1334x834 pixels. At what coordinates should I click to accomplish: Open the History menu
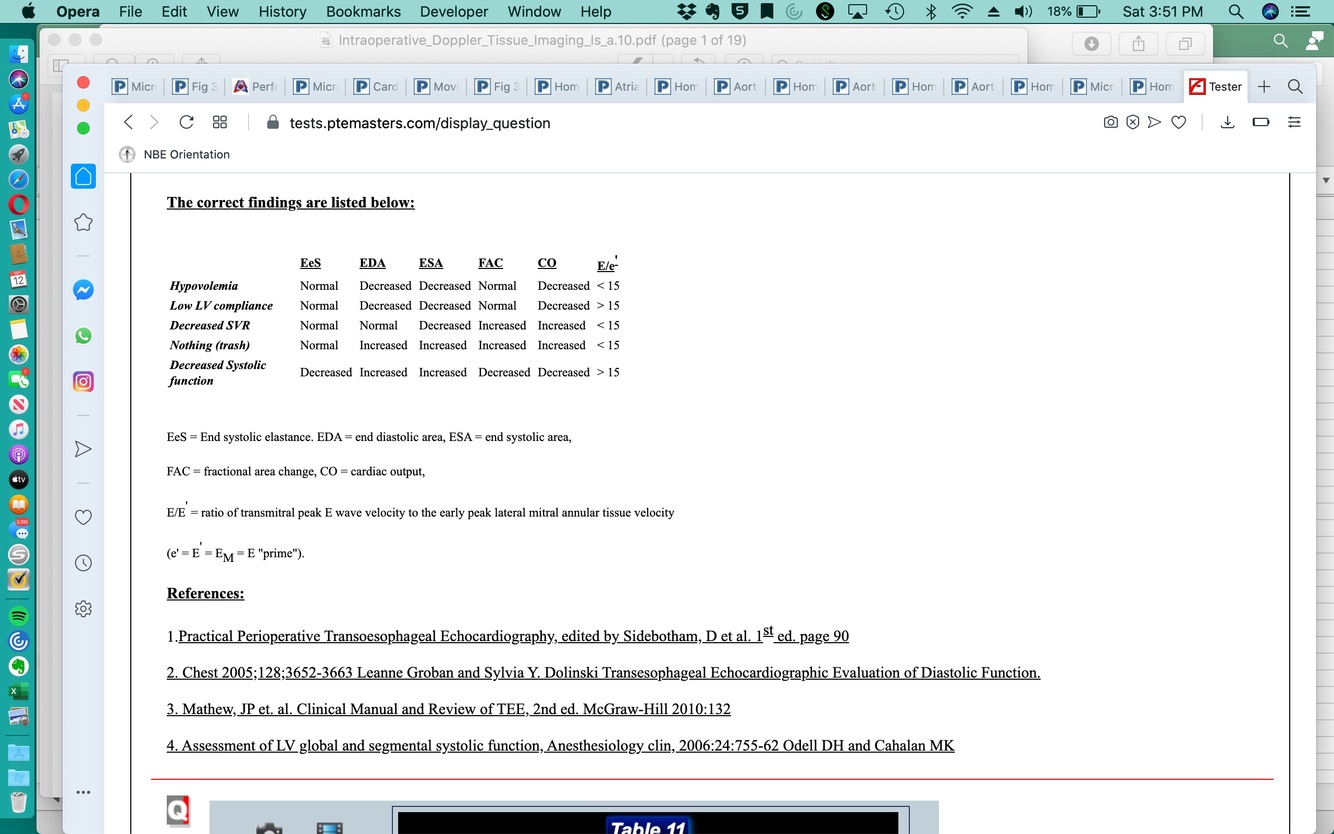[282, 11]
